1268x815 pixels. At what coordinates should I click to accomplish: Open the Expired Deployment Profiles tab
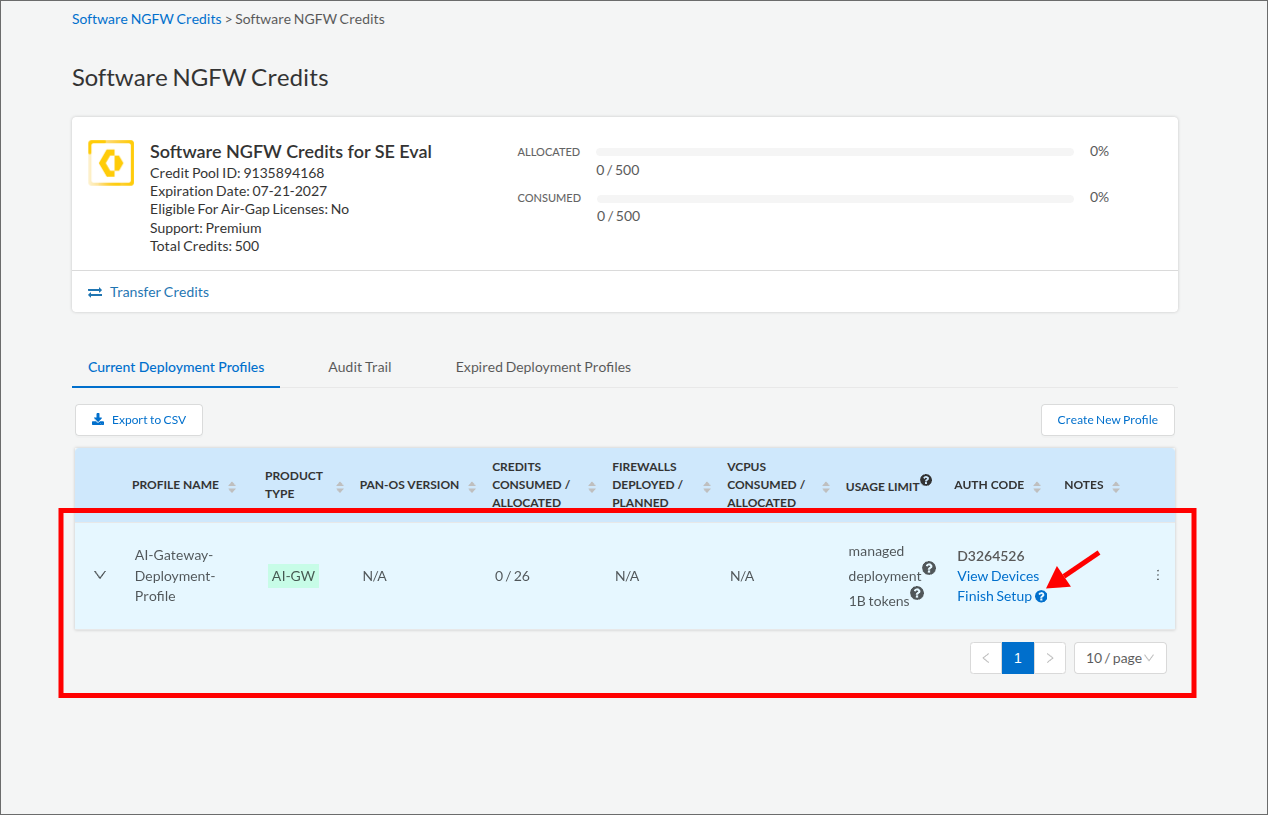543,367
